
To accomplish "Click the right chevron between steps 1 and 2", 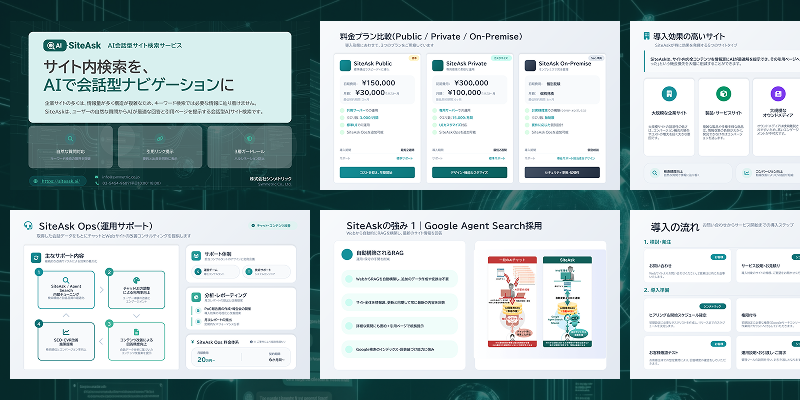I will [x=101, y=290].
